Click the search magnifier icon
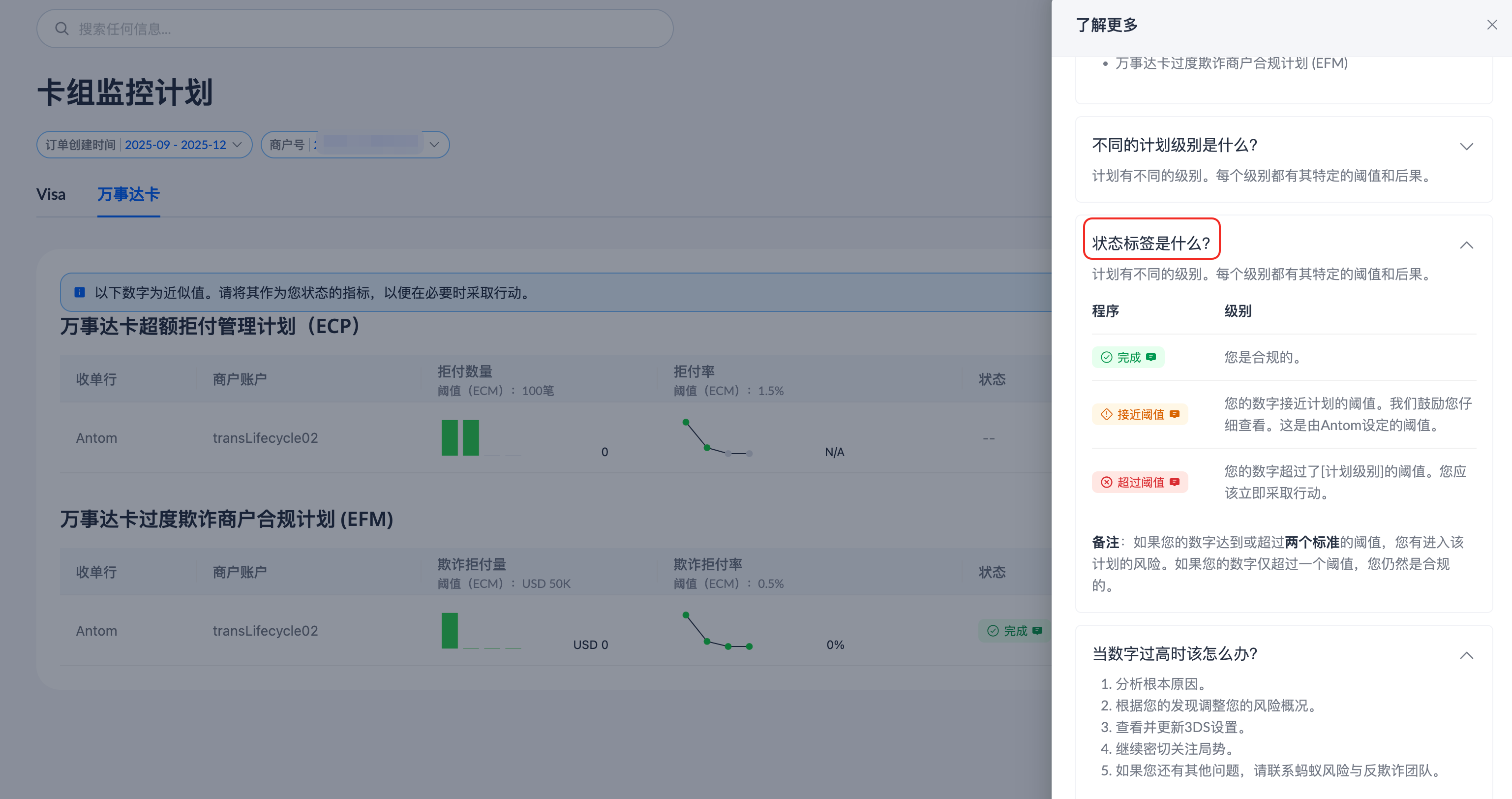This screenshot has width=1512, height=799. click(x=61, y=29)
